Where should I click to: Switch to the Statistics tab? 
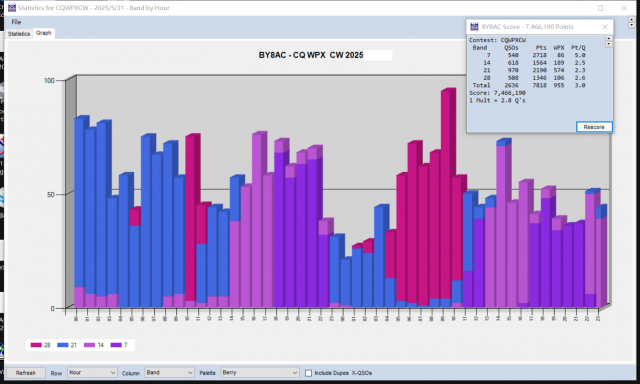[19, 34]
